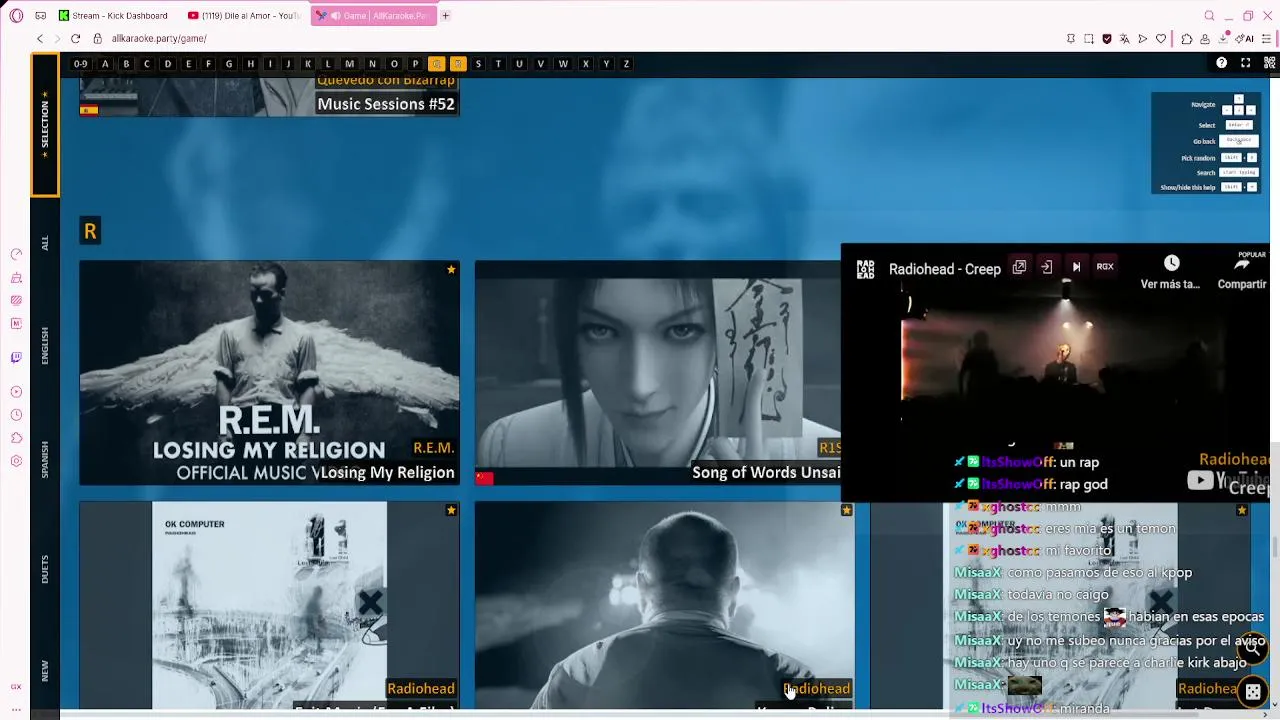The image size is (1280, 720).
Task: Open the Aria AI toolbar button
Action: tap(1246, 38)
